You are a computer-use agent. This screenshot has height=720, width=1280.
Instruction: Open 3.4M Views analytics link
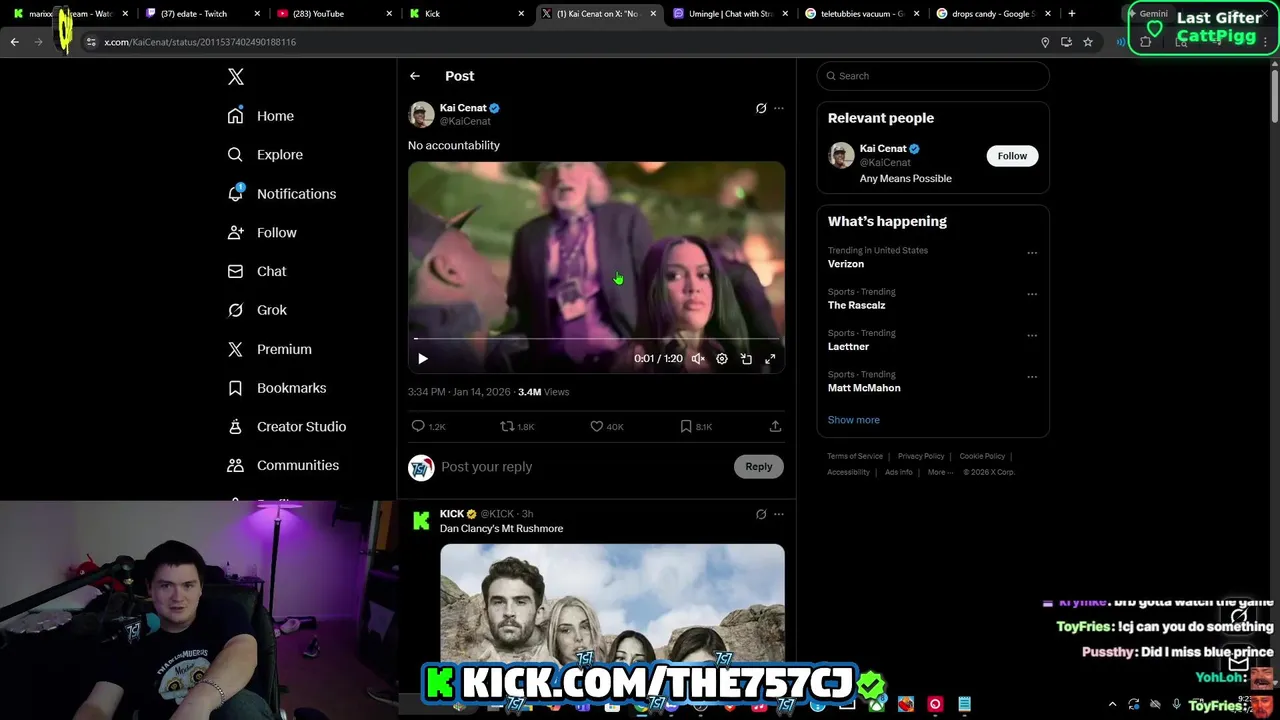pyautogui.click(x=543, y=392)
